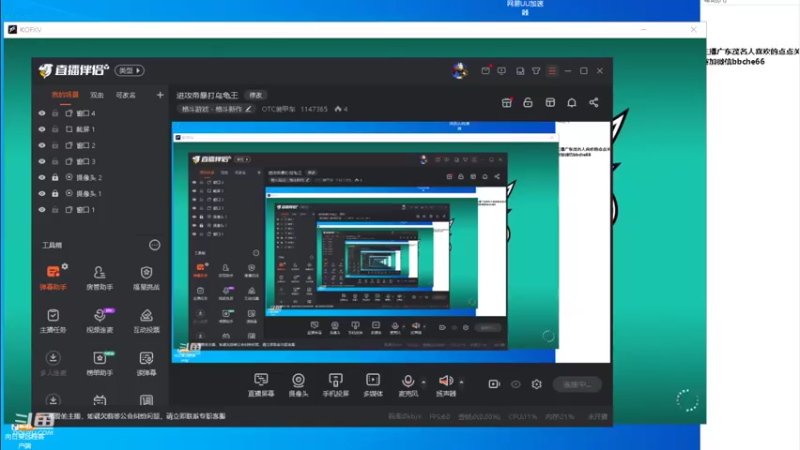Click the share icon above preview
Viewport: 800px width, 450px height.
point(593,103)
